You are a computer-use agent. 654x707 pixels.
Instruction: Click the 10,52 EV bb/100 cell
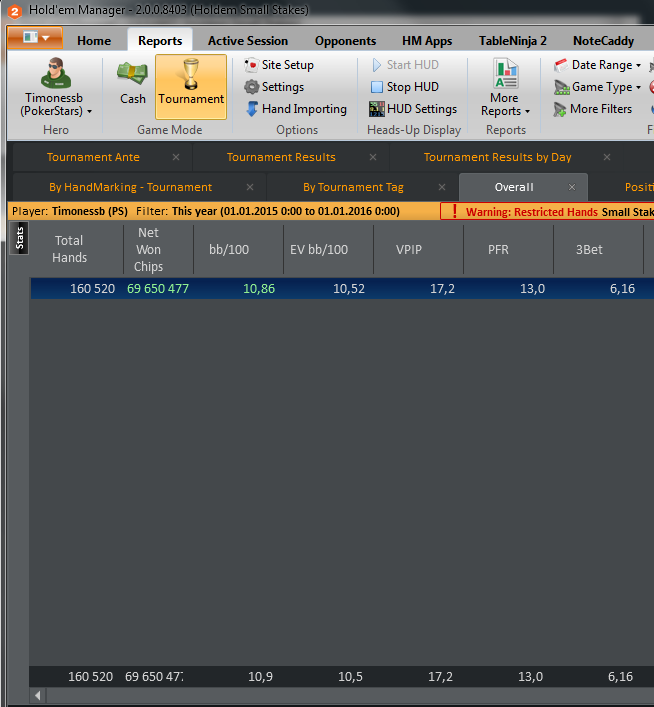tap(349, 289)
